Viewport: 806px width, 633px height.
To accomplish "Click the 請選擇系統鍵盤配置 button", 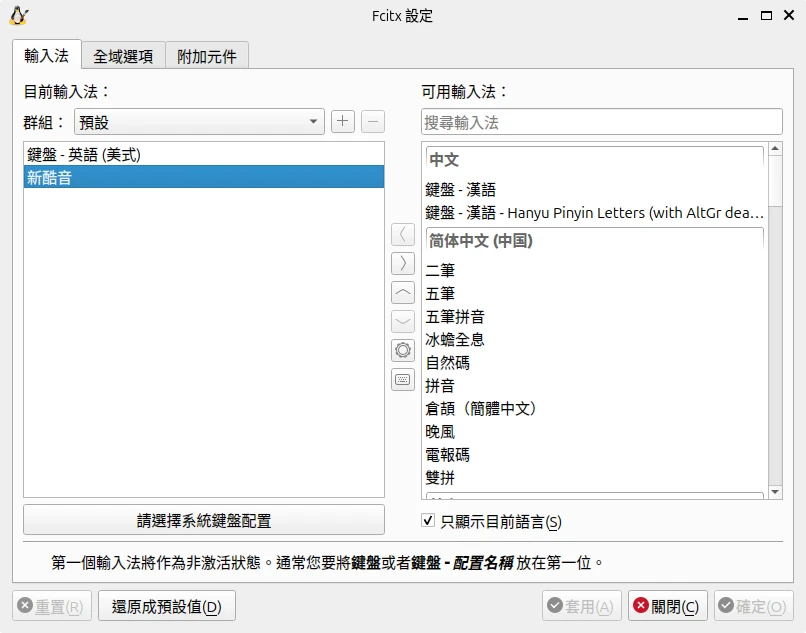I will (204, 520).
